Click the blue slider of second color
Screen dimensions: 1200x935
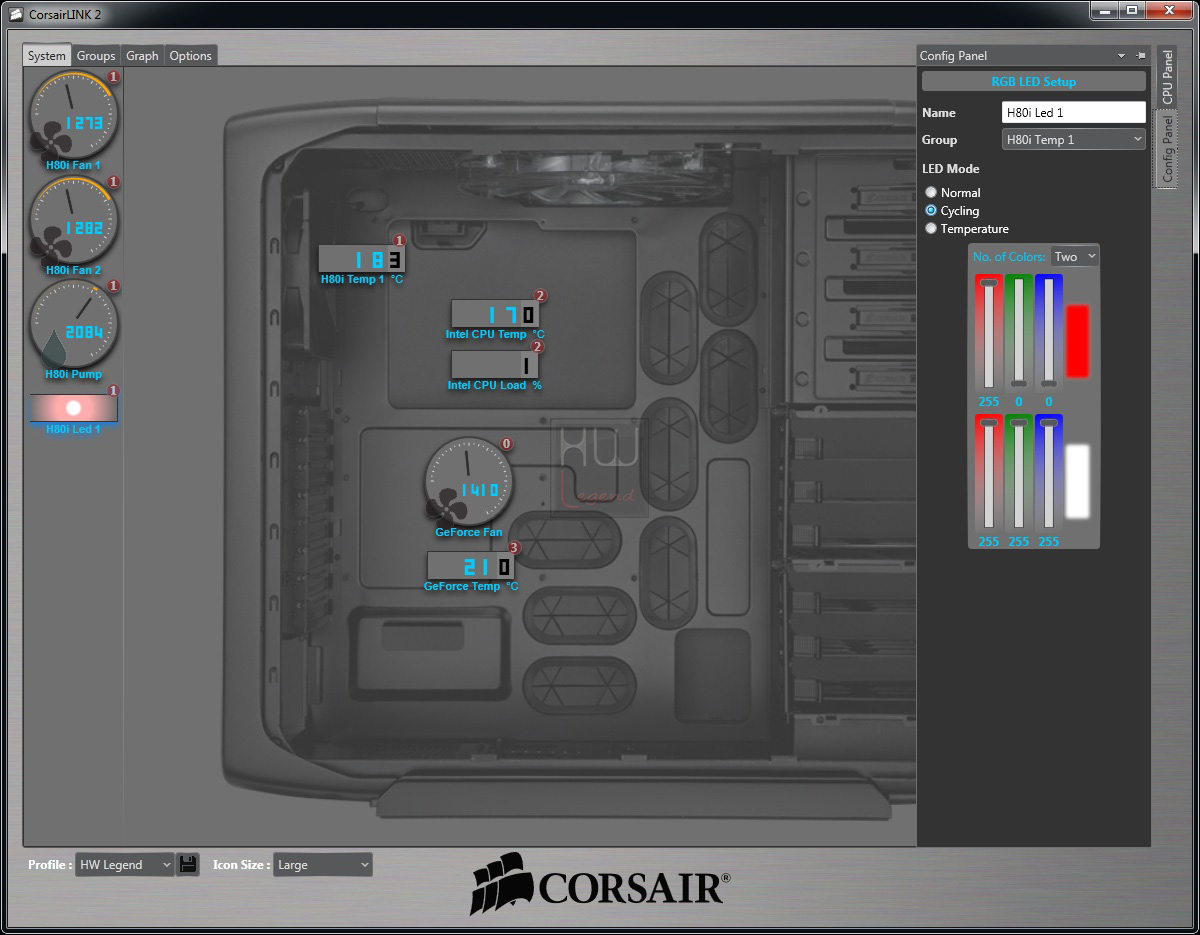[x=1049, y=473]
